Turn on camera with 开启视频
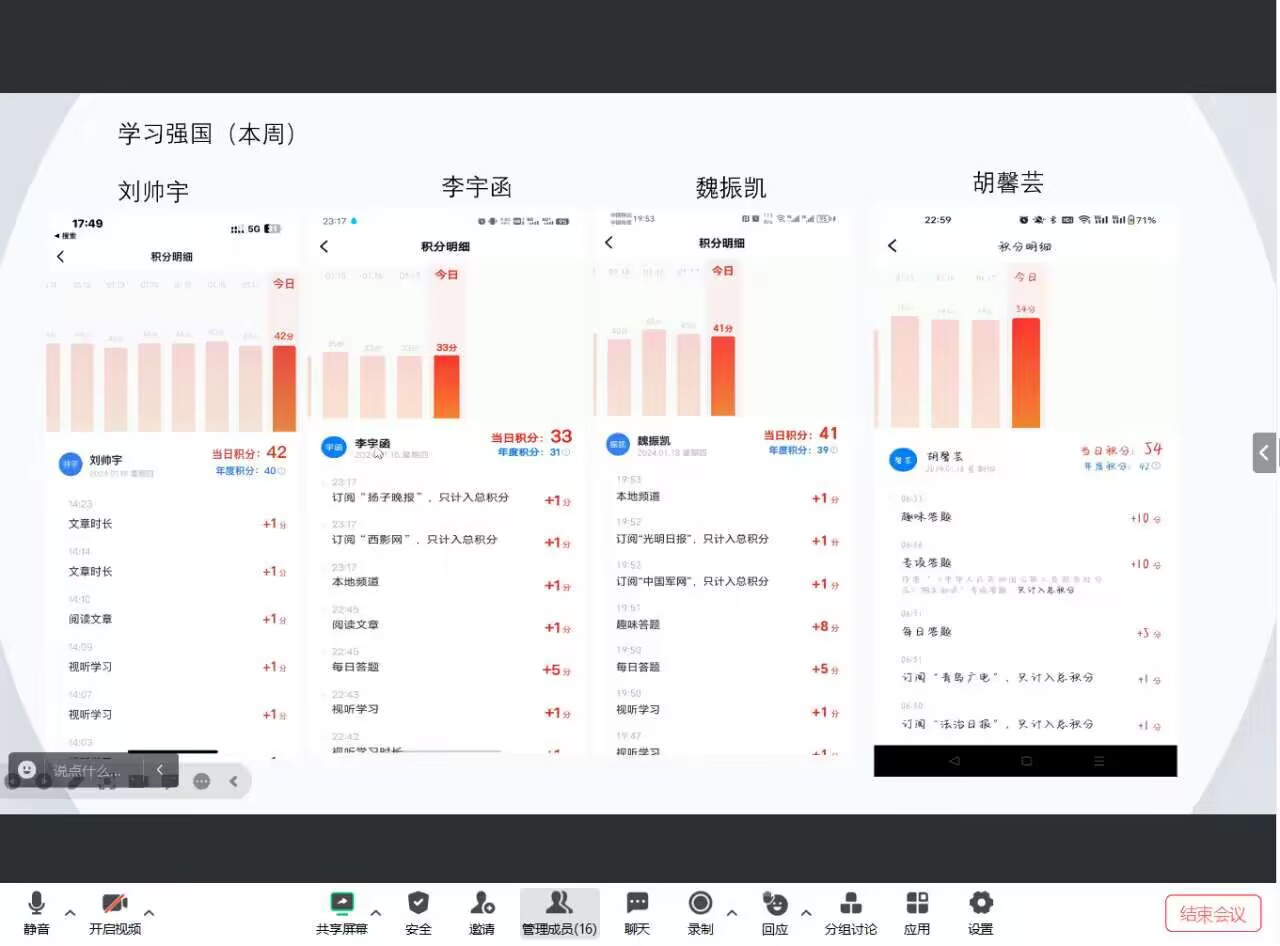This screenshot has width=1280, height=946. (115, 904)
